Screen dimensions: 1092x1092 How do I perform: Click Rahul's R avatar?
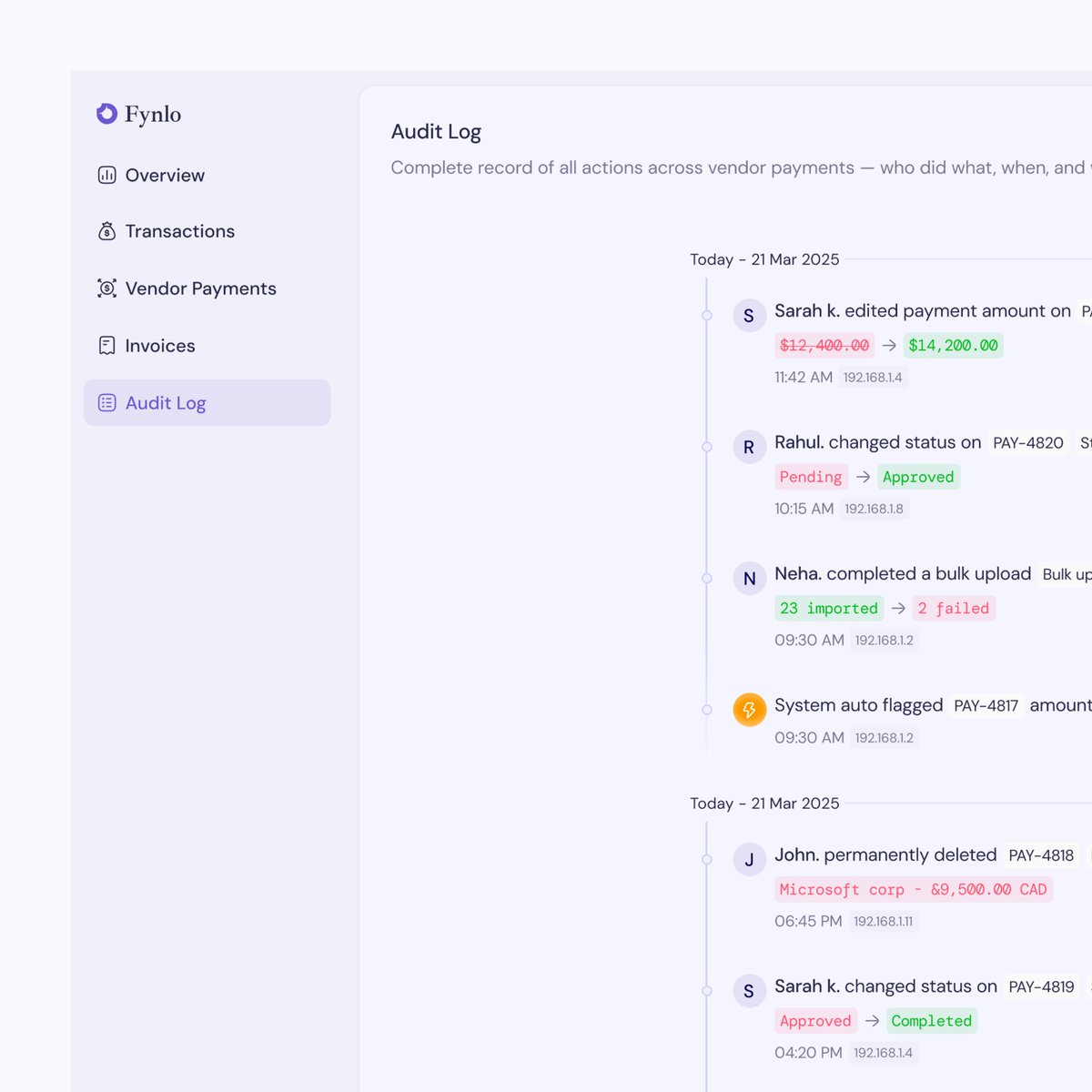tap(750, 447)
